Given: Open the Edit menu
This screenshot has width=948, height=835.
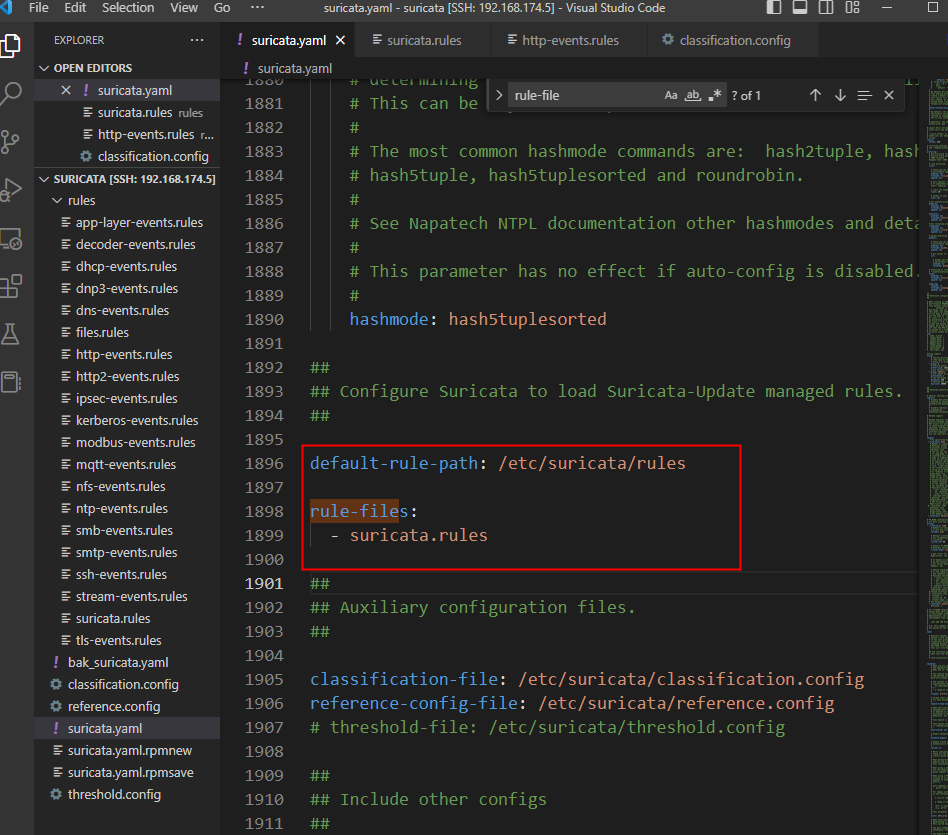Looking at the screenshot, I should [x=75, y=8].
